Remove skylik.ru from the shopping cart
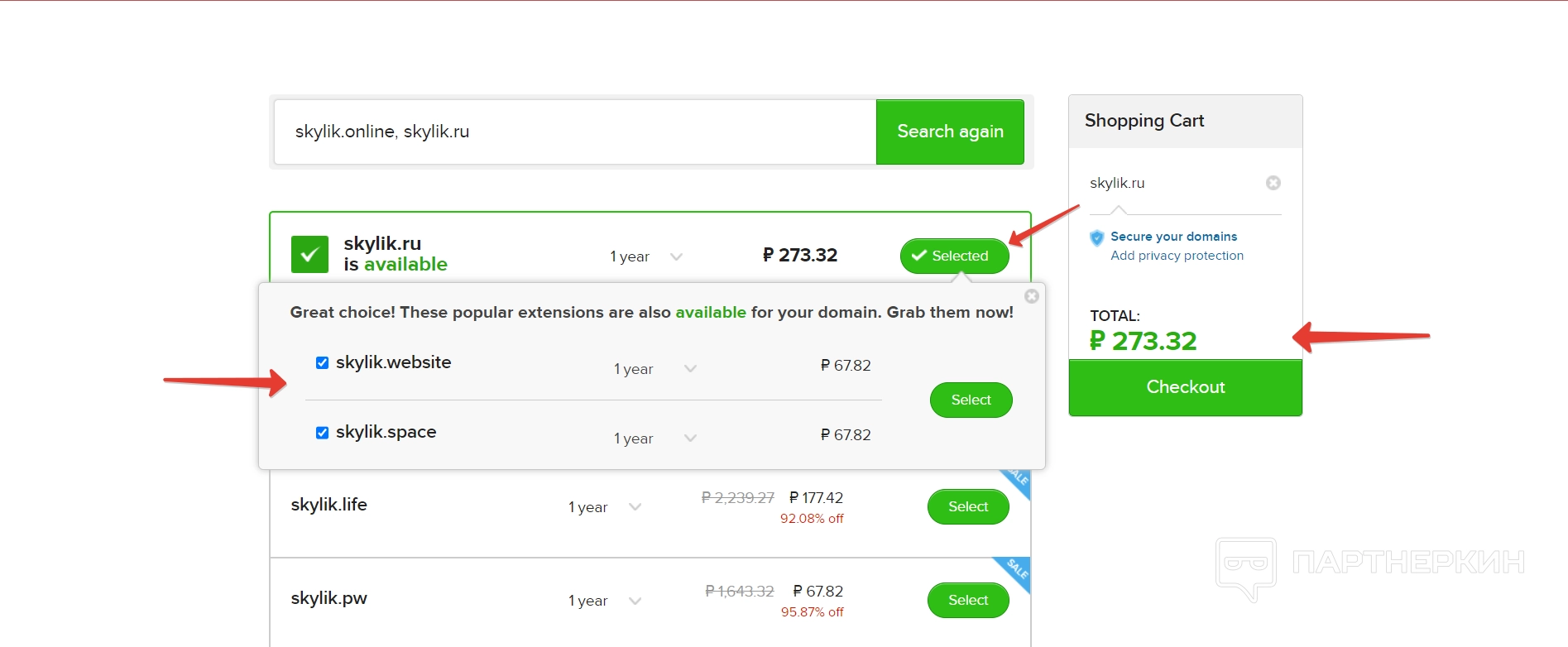This screenshot has width=1568, height=647. [x=1273, y=183]
